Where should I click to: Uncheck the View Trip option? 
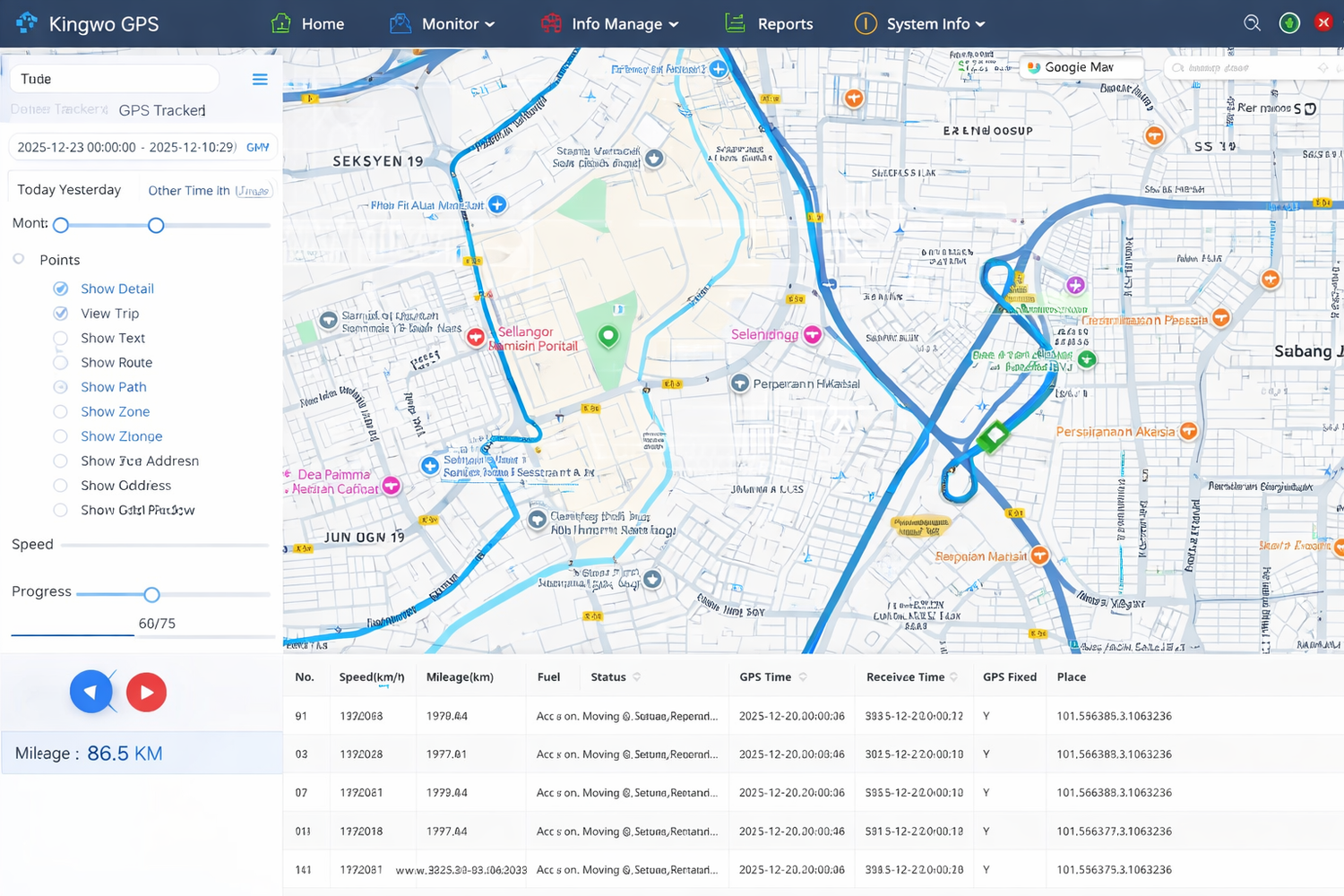pyautogui.click(x=61, y=314)
